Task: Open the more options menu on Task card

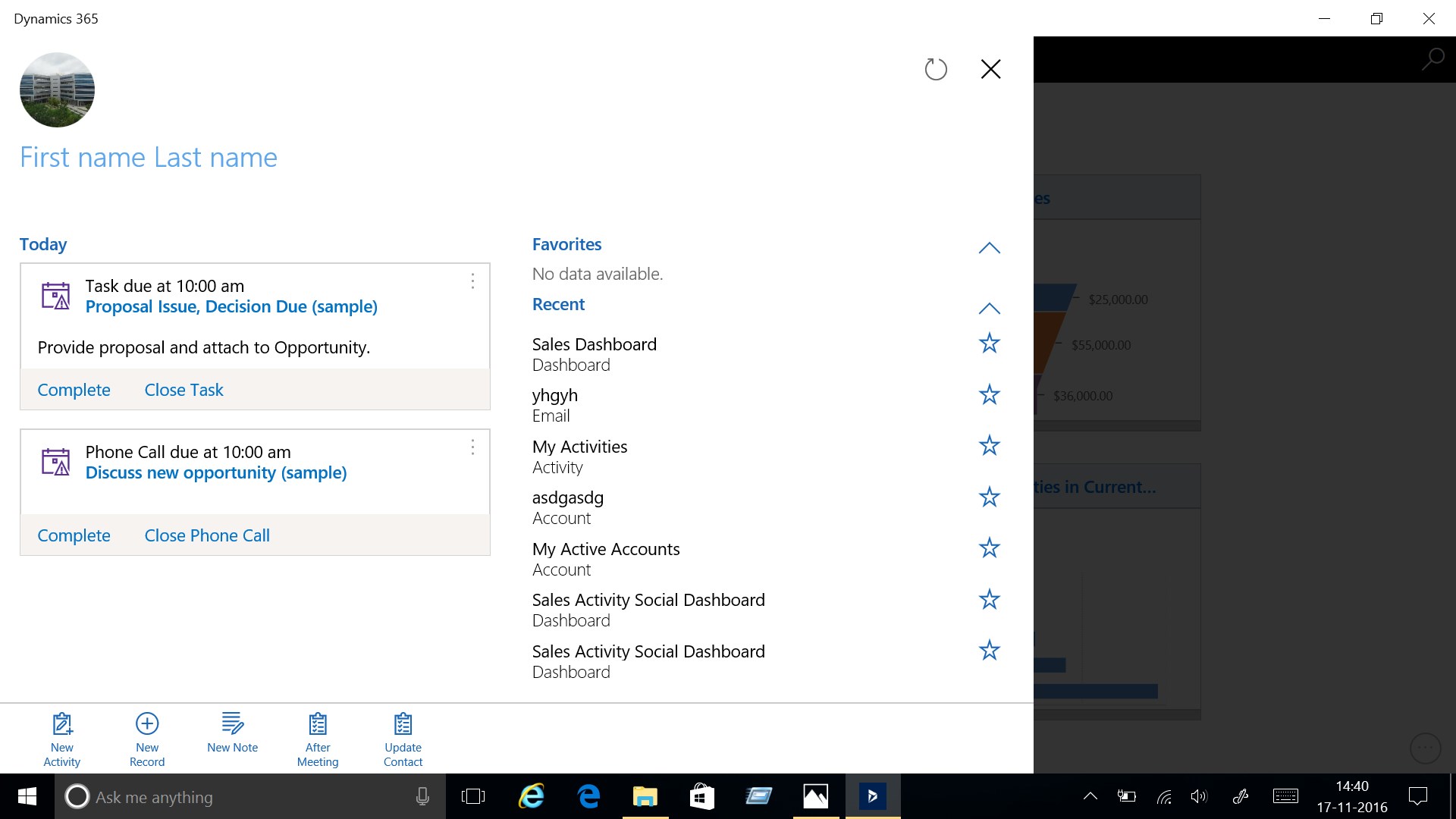Action: click(472, 281)
